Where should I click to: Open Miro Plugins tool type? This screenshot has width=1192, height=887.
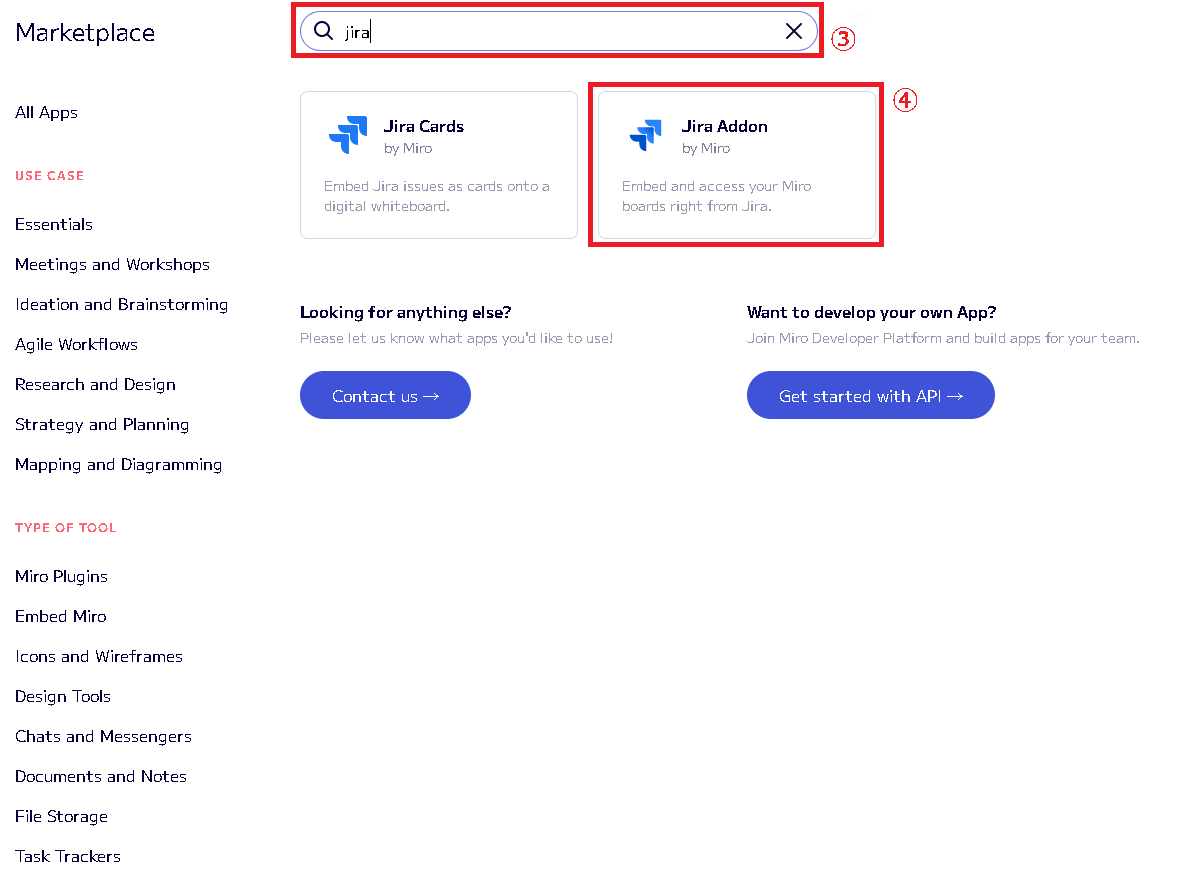[x=61, y=577]
